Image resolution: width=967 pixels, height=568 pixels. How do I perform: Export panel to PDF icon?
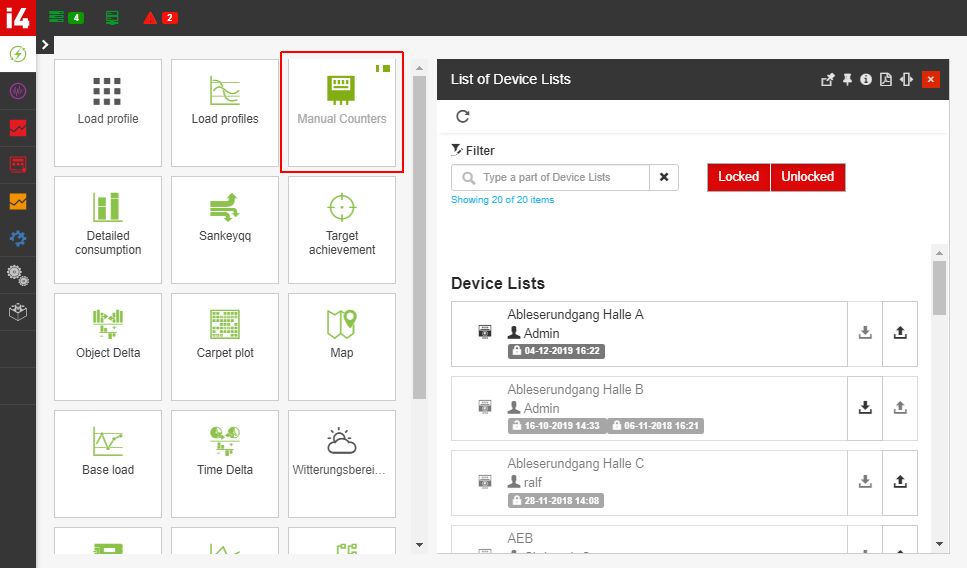[x=885, y=80]
